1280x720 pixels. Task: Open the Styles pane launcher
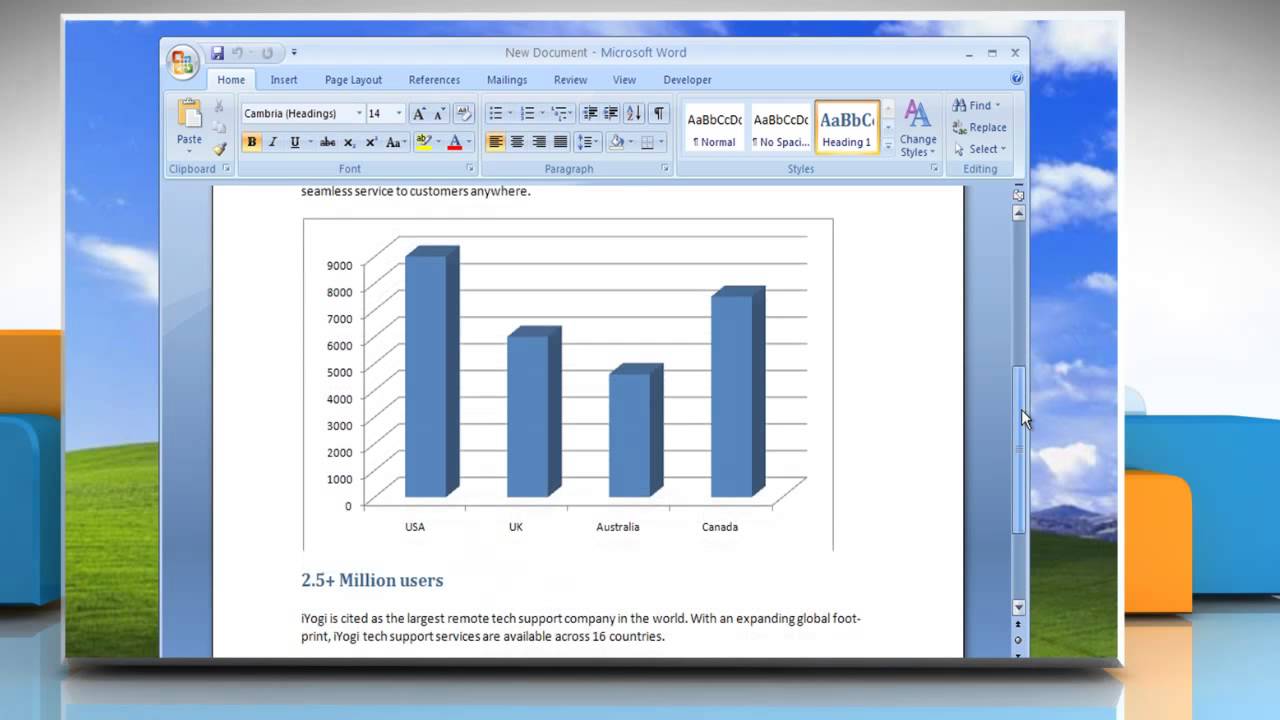(935, 169)
